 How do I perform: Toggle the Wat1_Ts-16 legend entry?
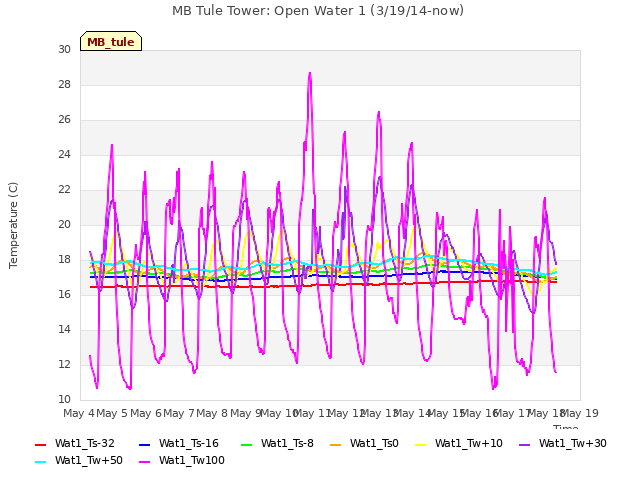point(179,444)
